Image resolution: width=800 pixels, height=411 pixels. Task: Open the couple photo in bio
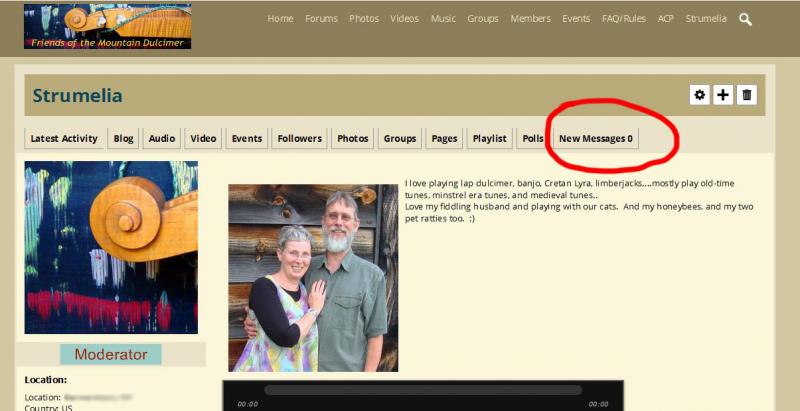pyautogui.click(x=313, y=278)
